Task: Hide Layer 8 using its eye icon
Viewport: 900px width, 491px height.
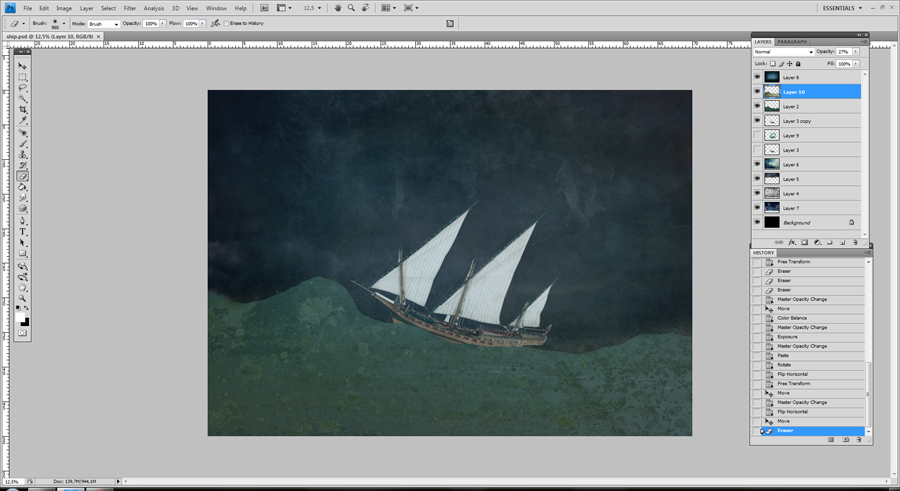Action: click(757, 77)
